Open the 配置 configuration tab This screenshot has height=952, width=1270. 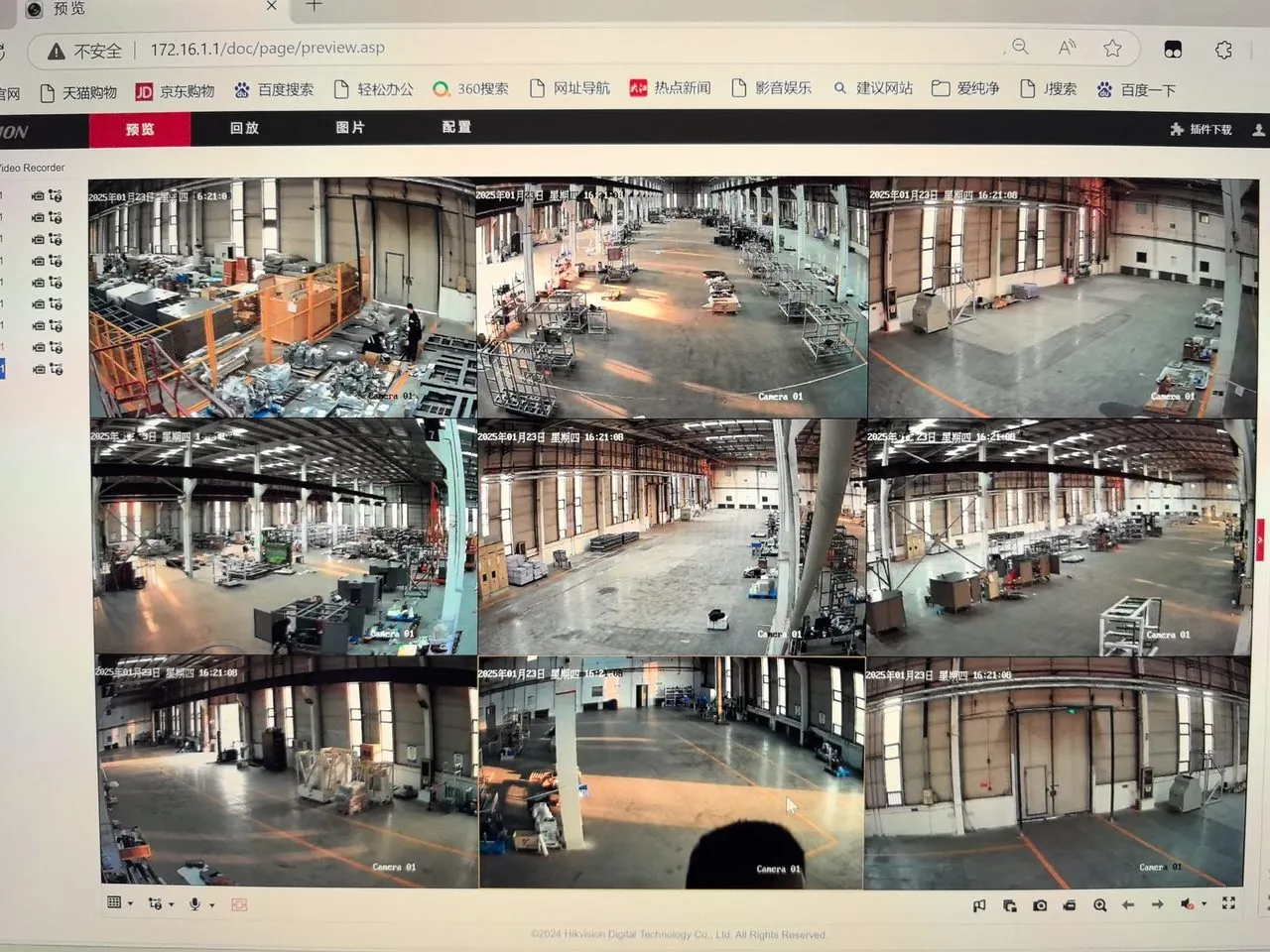[456, 127]
